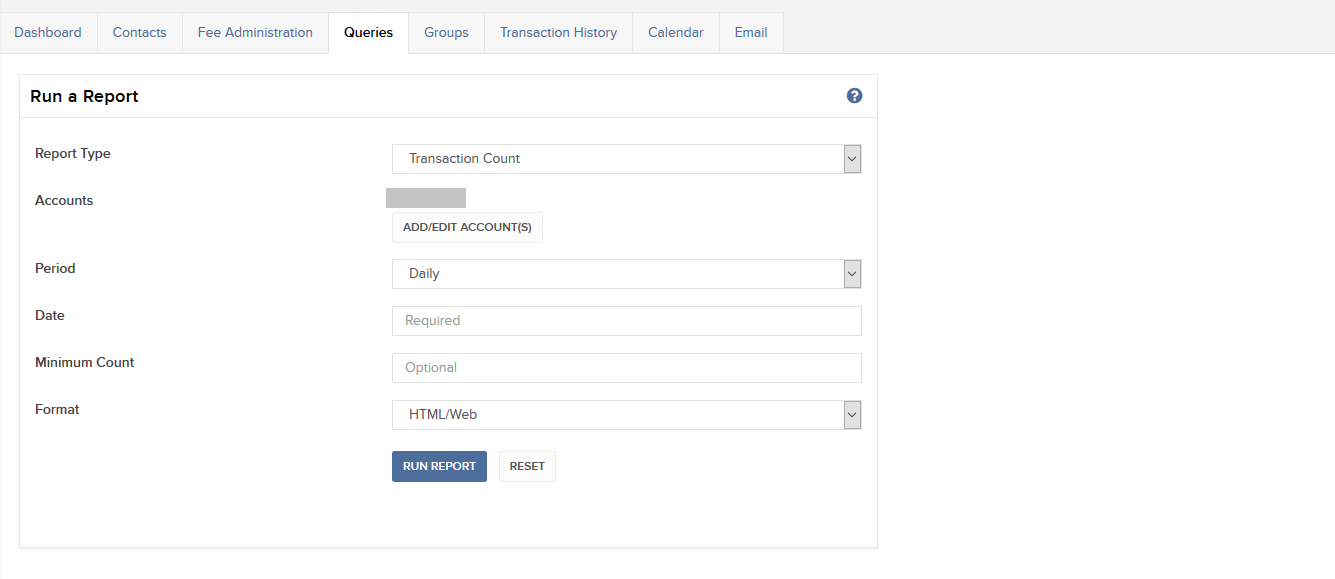
Task: Open the Period dropdown showing Daily
Action: [626, 274]
